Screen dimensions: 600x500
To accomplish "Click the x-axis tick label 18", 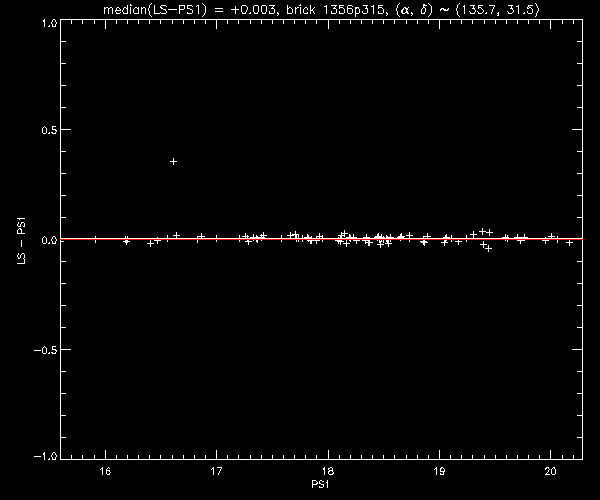I will point(328,471).
